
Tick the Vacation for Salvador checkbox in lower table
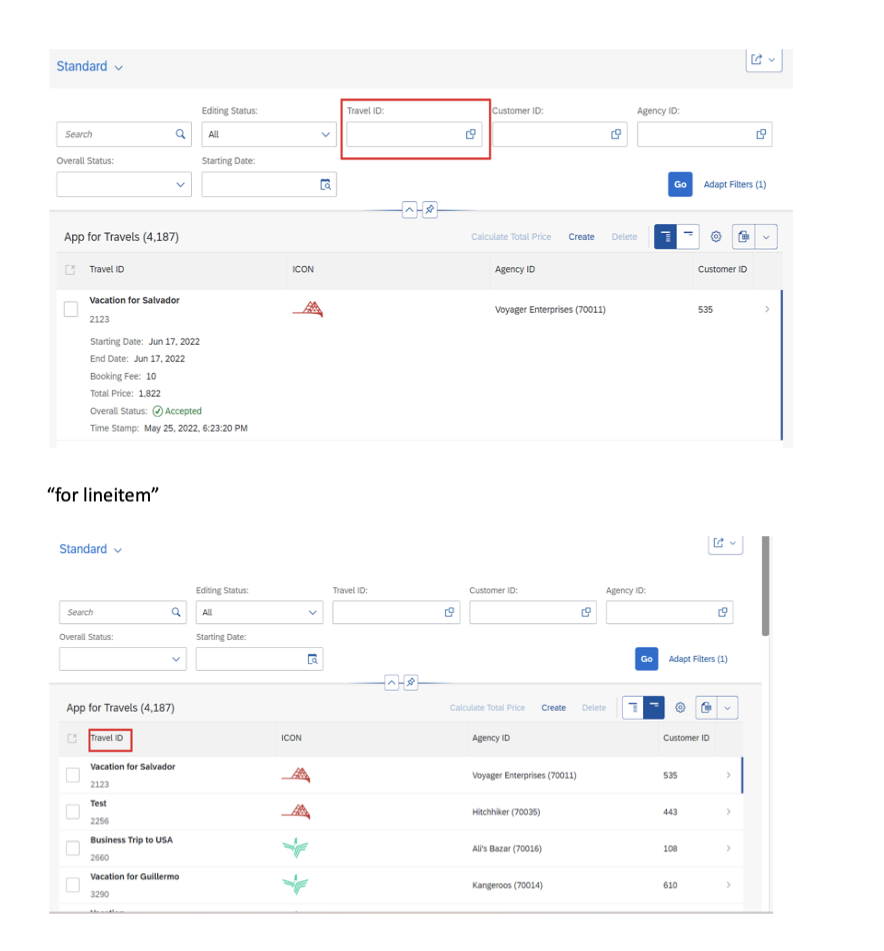(x=73, y=775)
